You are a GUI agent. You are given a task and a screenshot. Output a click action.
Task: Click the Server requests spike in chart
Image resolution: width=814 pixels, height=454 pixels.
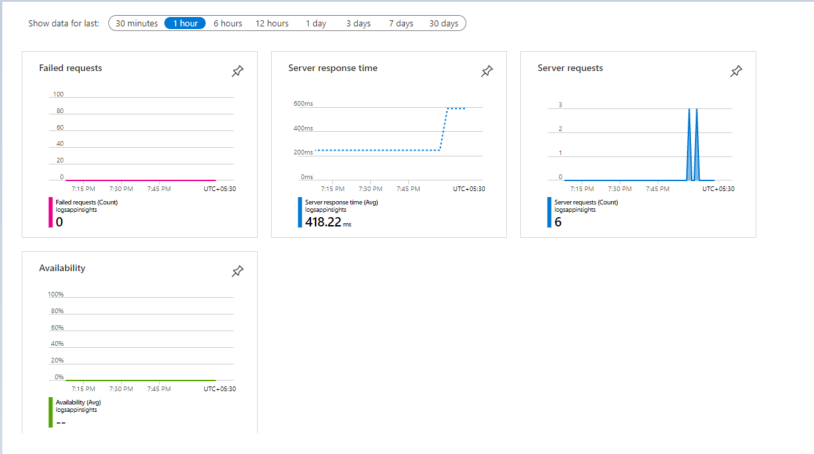pos(693,144)
